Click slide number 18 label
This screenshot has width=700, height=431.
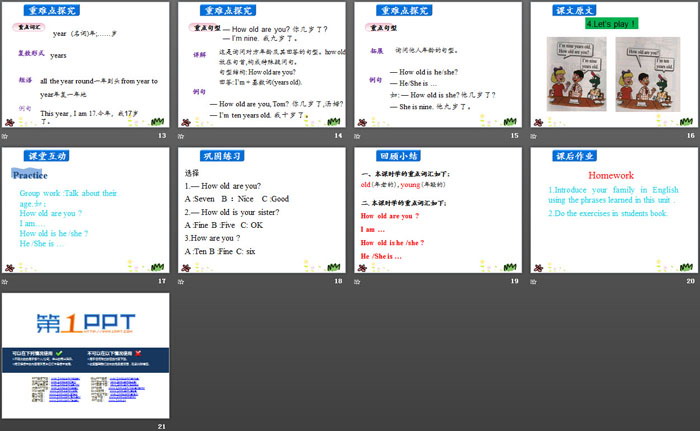coord(338,281)
